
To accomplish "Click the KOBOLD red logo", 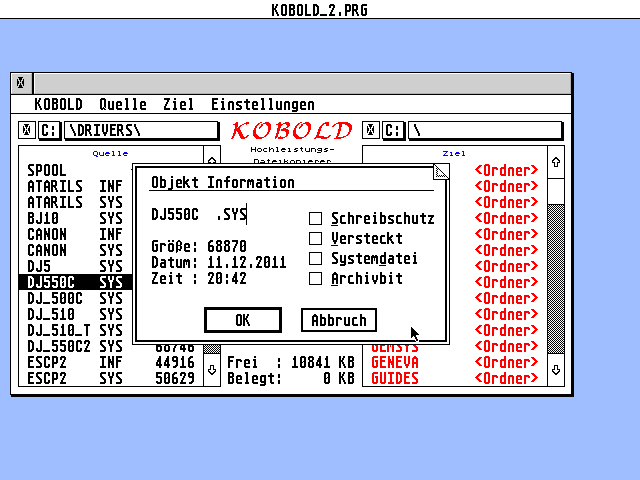I will [x=291, y=131].
